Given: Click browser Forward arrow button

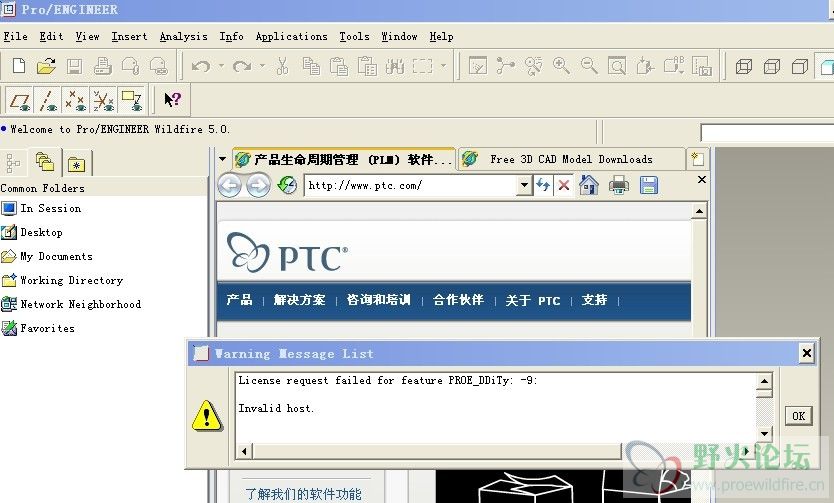Looking at the screenshot, I should point(258,186).
